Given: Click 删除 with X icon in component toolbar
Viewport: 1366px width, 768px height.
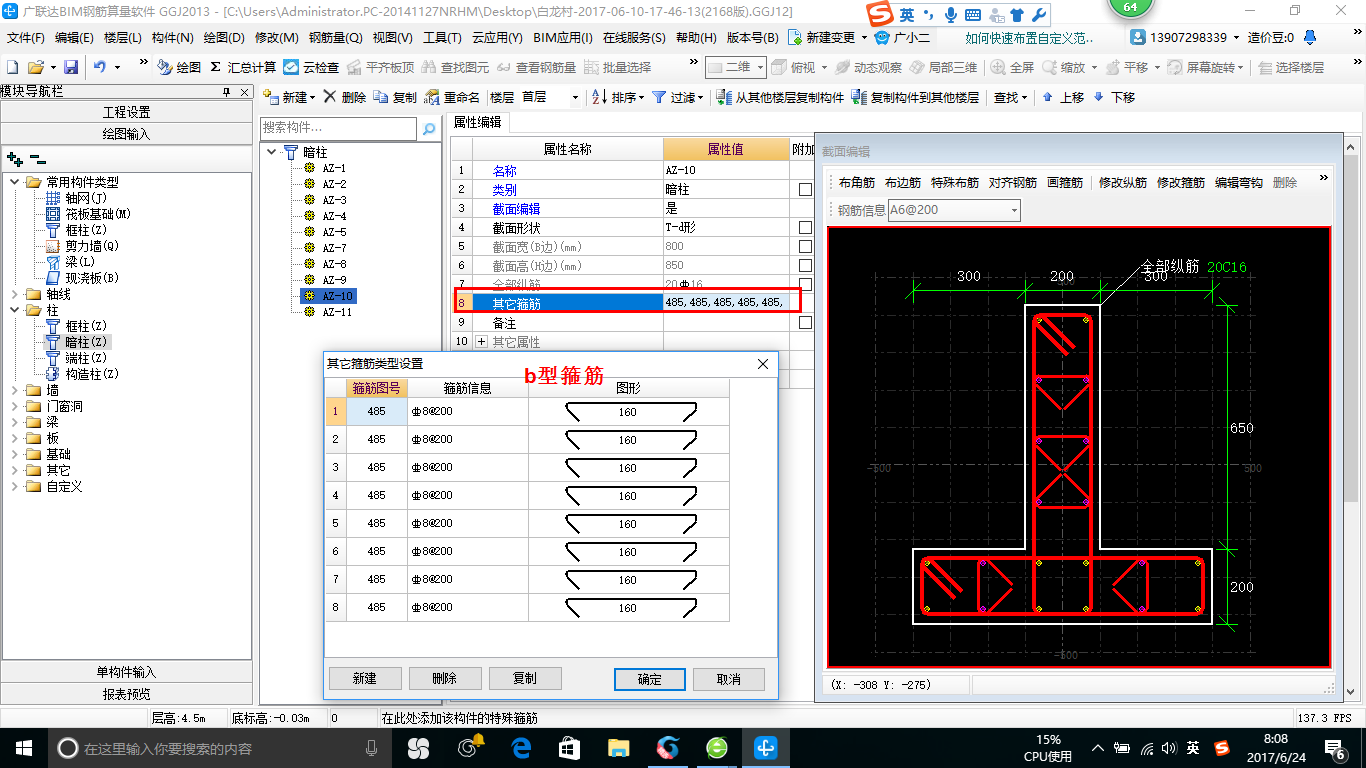Looking at the screenshot, I should [345, 97].
